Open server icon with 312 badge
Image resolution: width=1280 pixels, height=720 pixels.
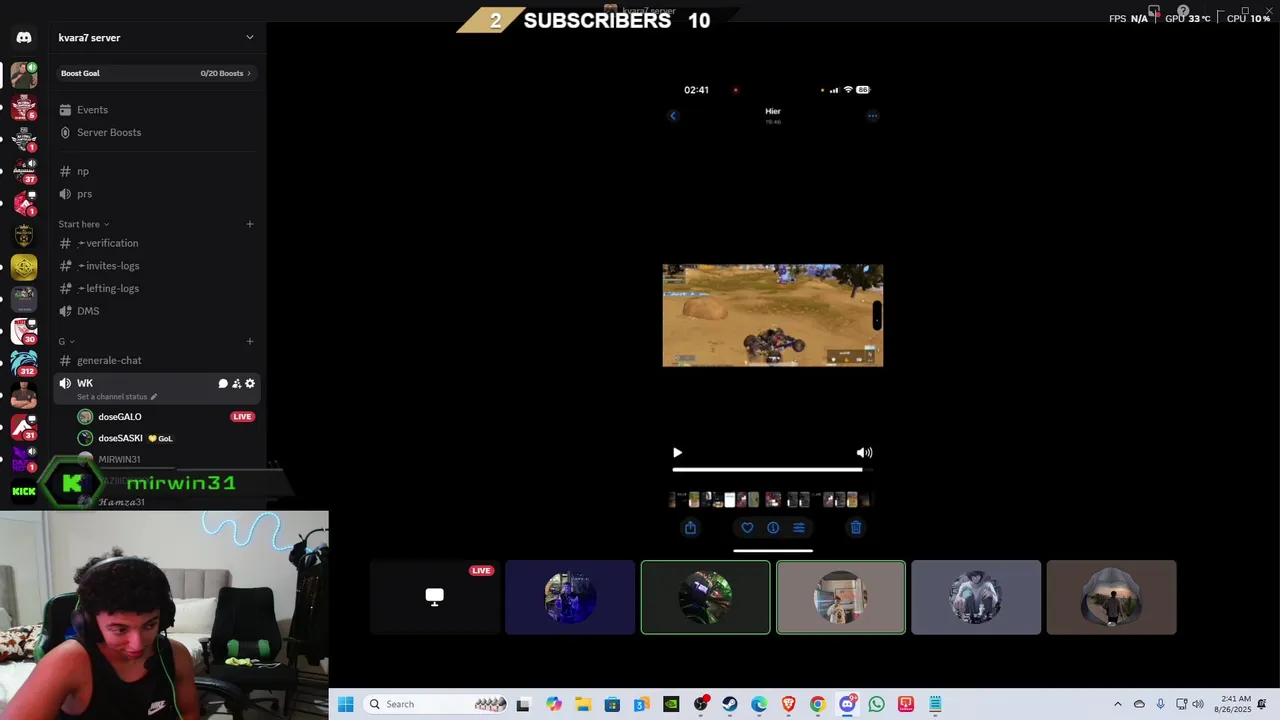[24, 362]
